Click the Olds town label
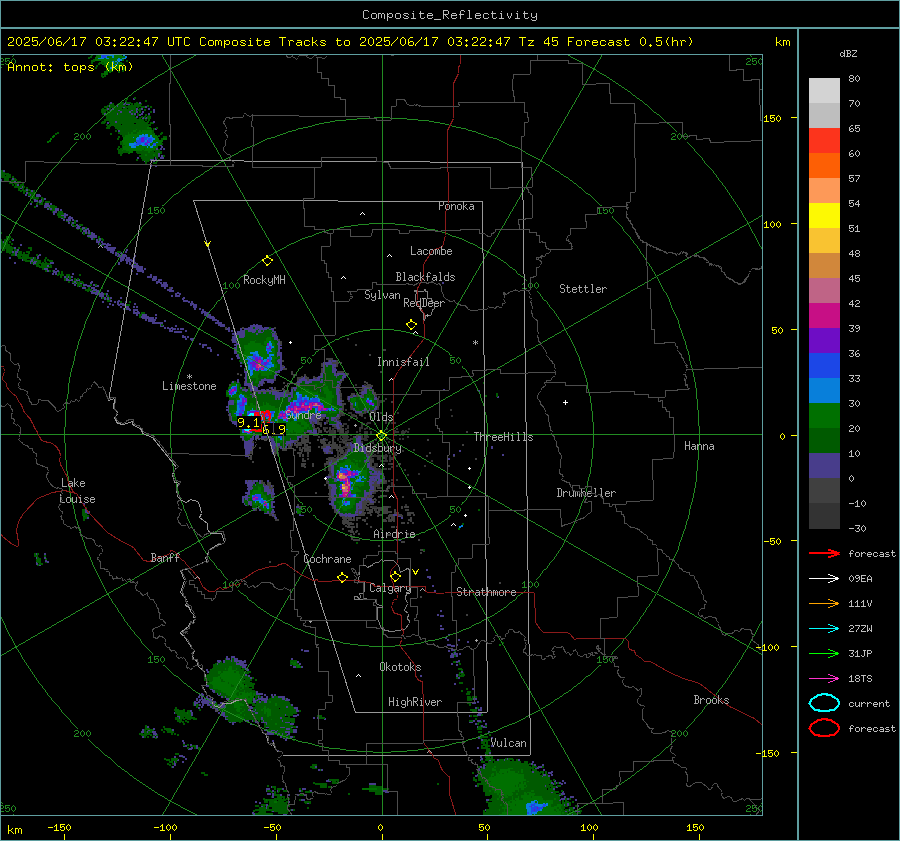 click(x=381, y=417)
